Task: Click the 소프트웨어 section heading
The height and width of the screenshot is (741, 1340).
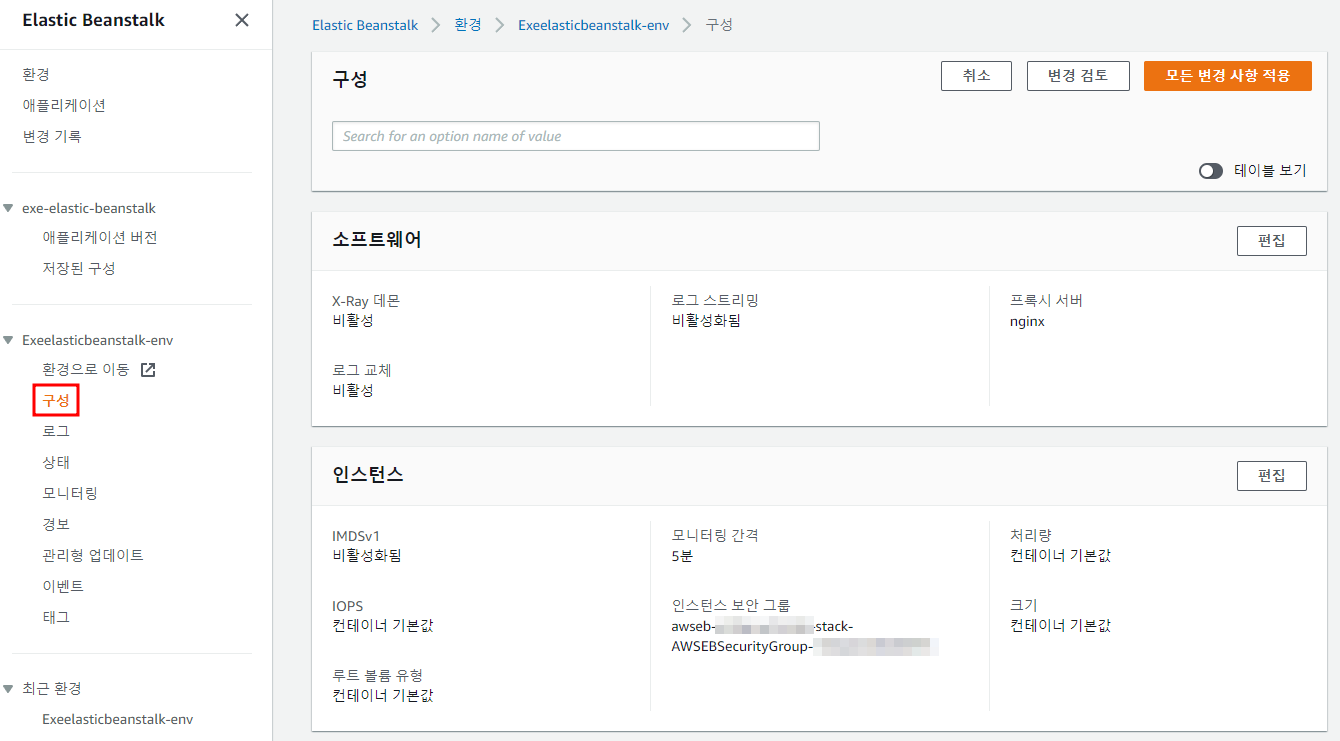Action: tap(377, 240)
